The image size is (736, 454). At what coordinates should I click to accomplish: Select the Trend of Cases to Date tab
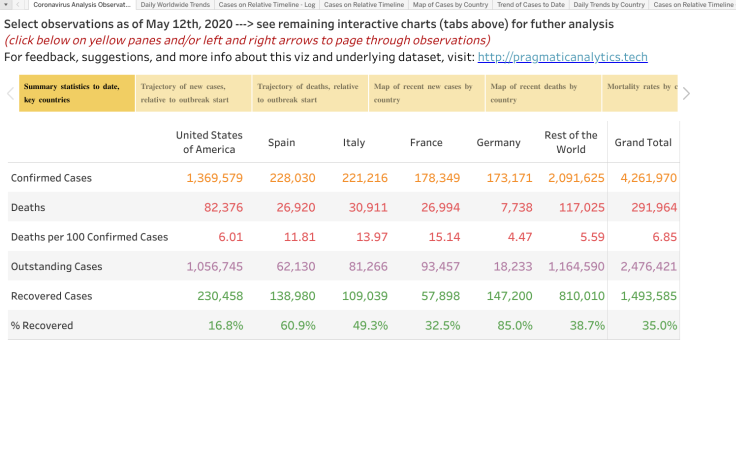[530, 5]
